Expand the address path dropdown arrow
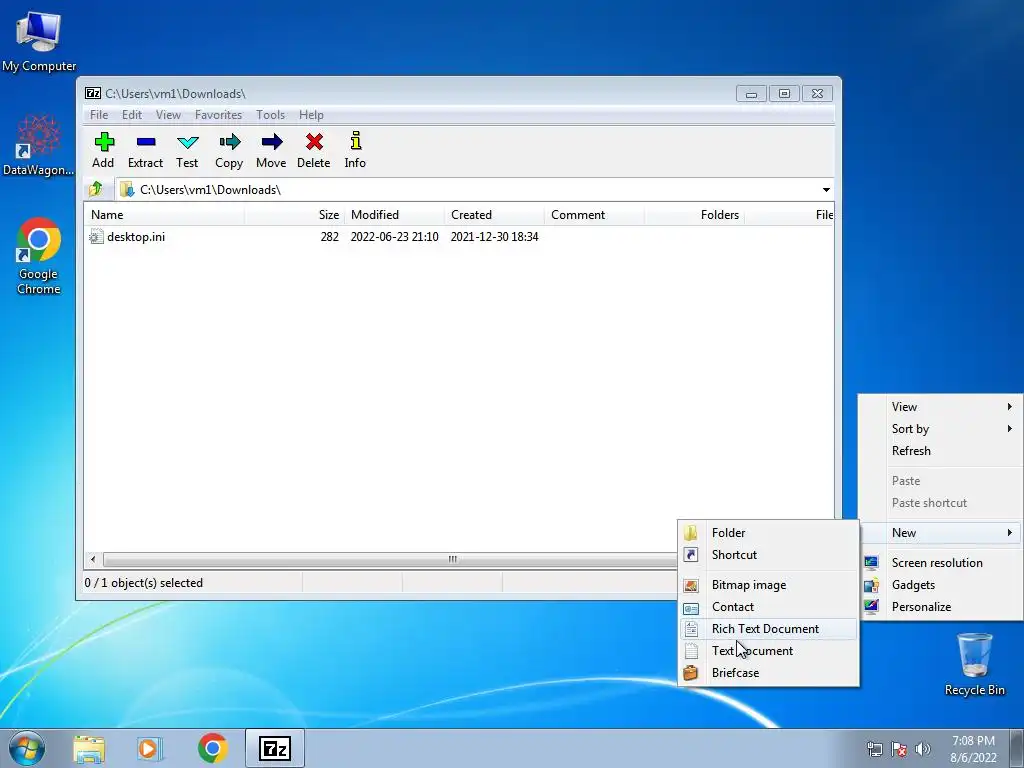Image resolution: width=1024 pixels, height=768 pixels. click(x=826, y=190)
